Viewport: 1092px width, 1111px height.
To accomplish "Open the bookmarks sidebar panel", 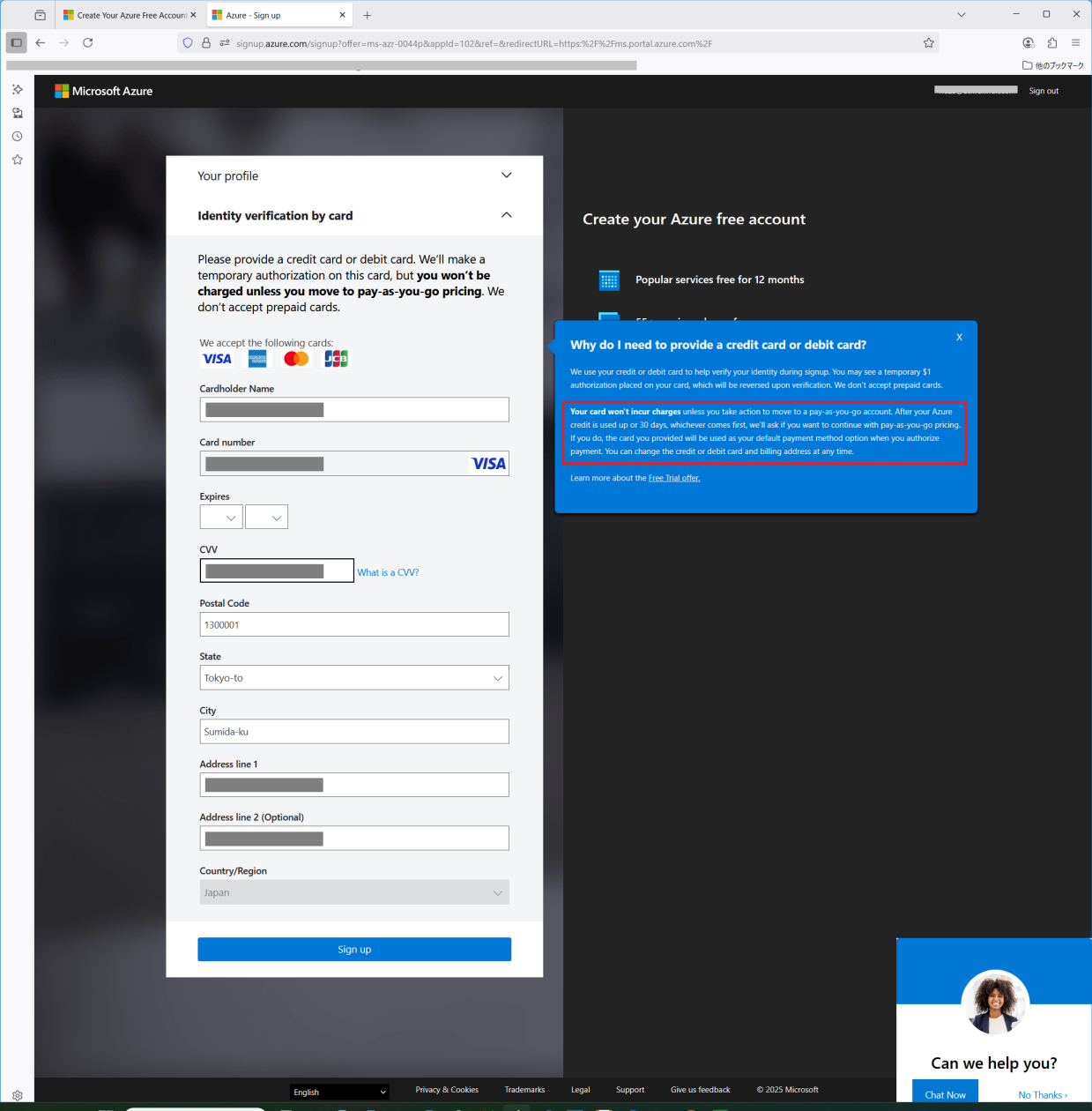I will [17, 160].
